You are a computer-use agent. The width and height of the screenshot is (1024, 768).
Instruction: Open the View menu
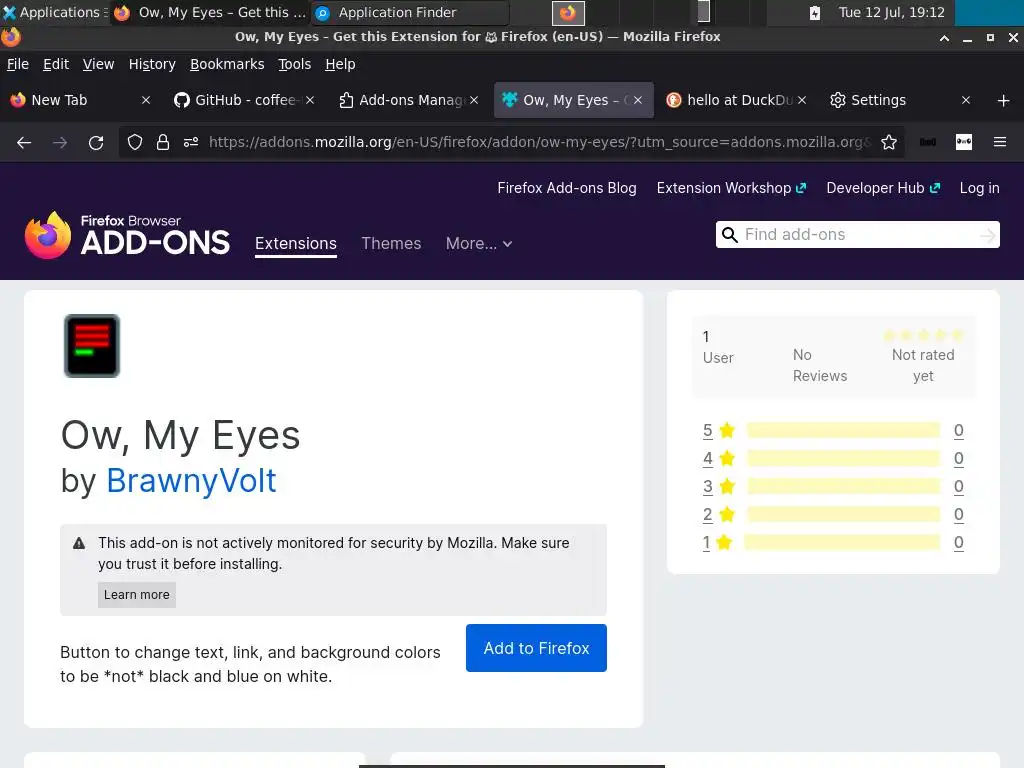click(x=98, y=64)
